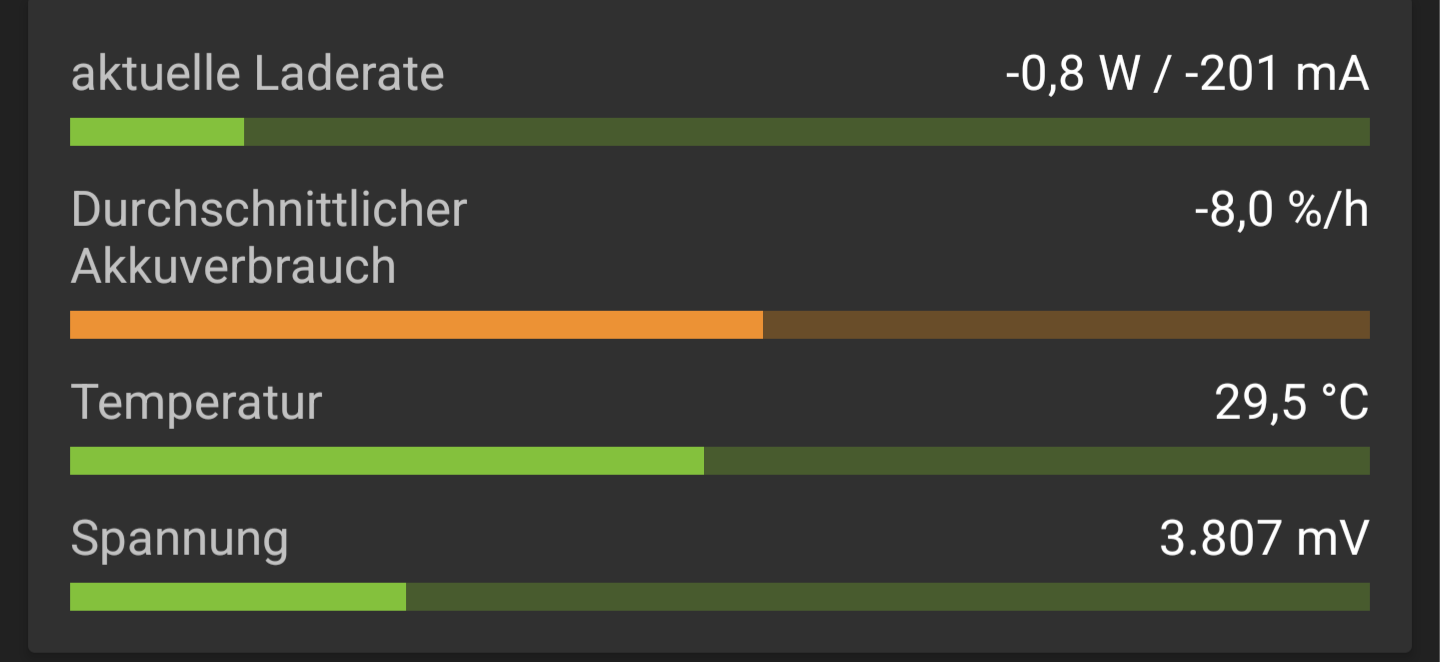The image size is (1440, 662).
Task: Click the dark unfilled Spannung bar section
Action: pyautogui.click(x=887, y=597)
